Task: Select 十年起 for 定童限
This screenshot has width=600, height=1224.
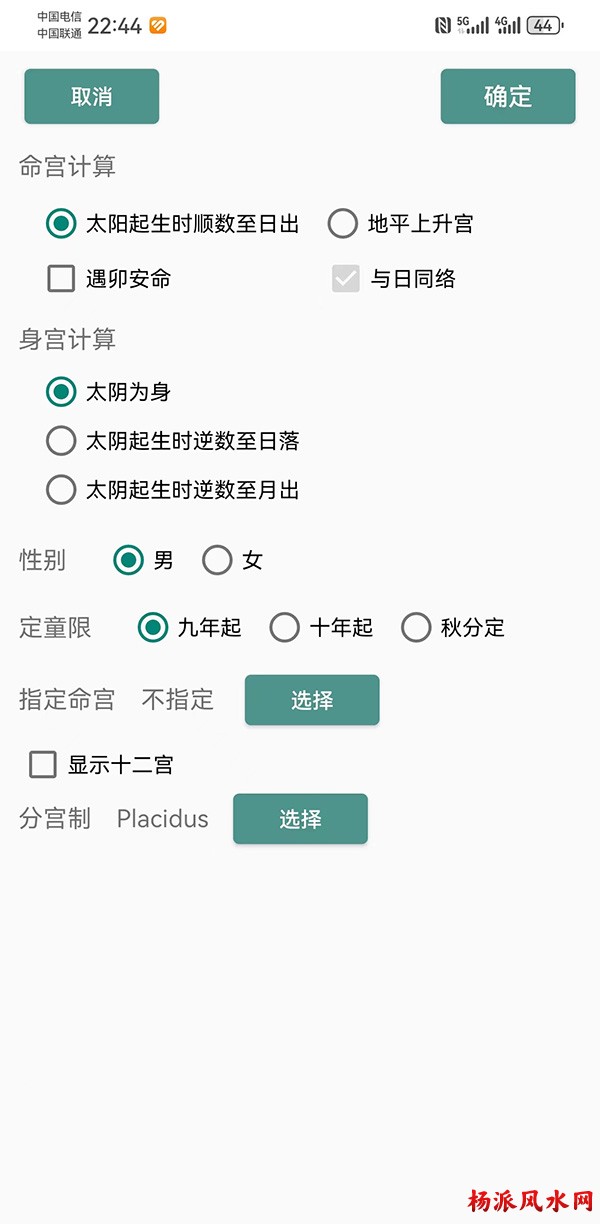Action: point(285,627)
